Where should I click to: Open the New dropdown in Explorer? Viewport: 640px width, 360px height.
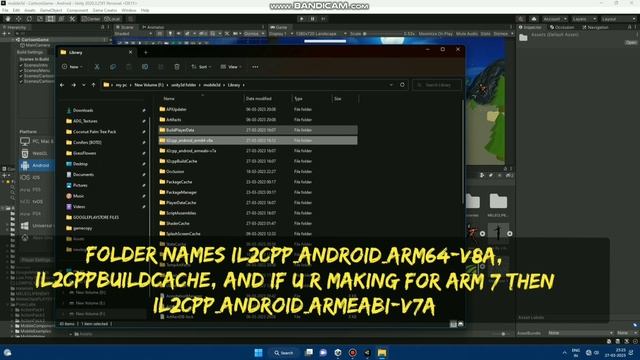[72, 67]
